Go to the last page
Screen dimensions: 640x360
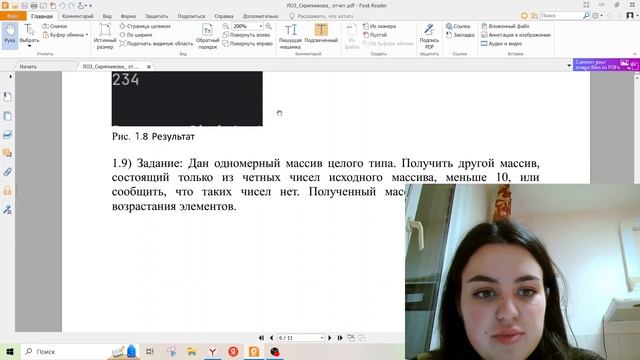tap(340, 338)
